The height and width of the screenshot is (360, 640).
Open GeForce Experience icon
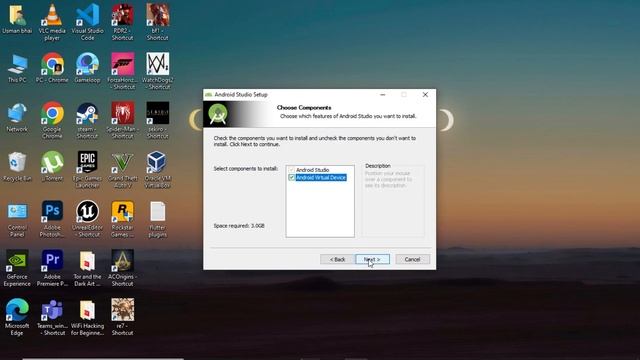pos(17,260)
